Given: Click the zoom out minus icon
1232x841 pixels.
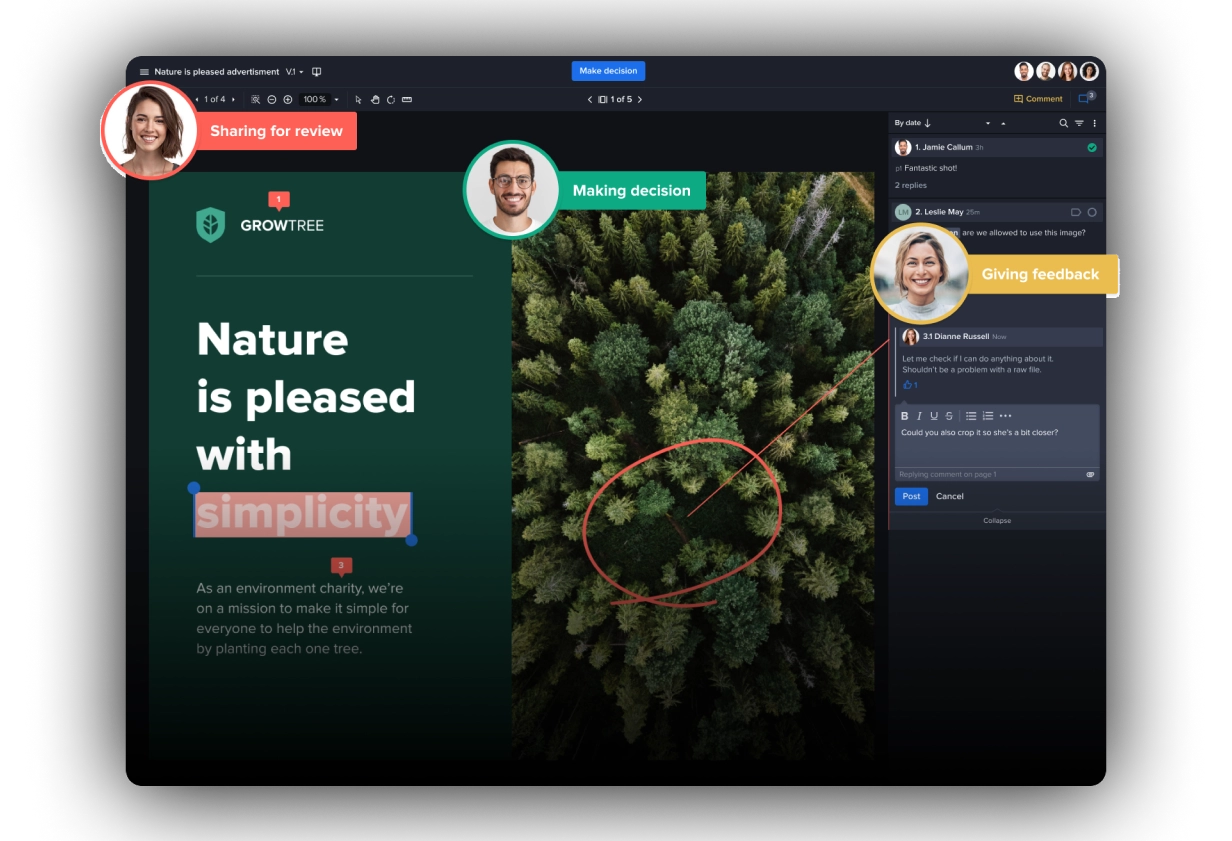Looking at the screenshot, I should point(271,100).
